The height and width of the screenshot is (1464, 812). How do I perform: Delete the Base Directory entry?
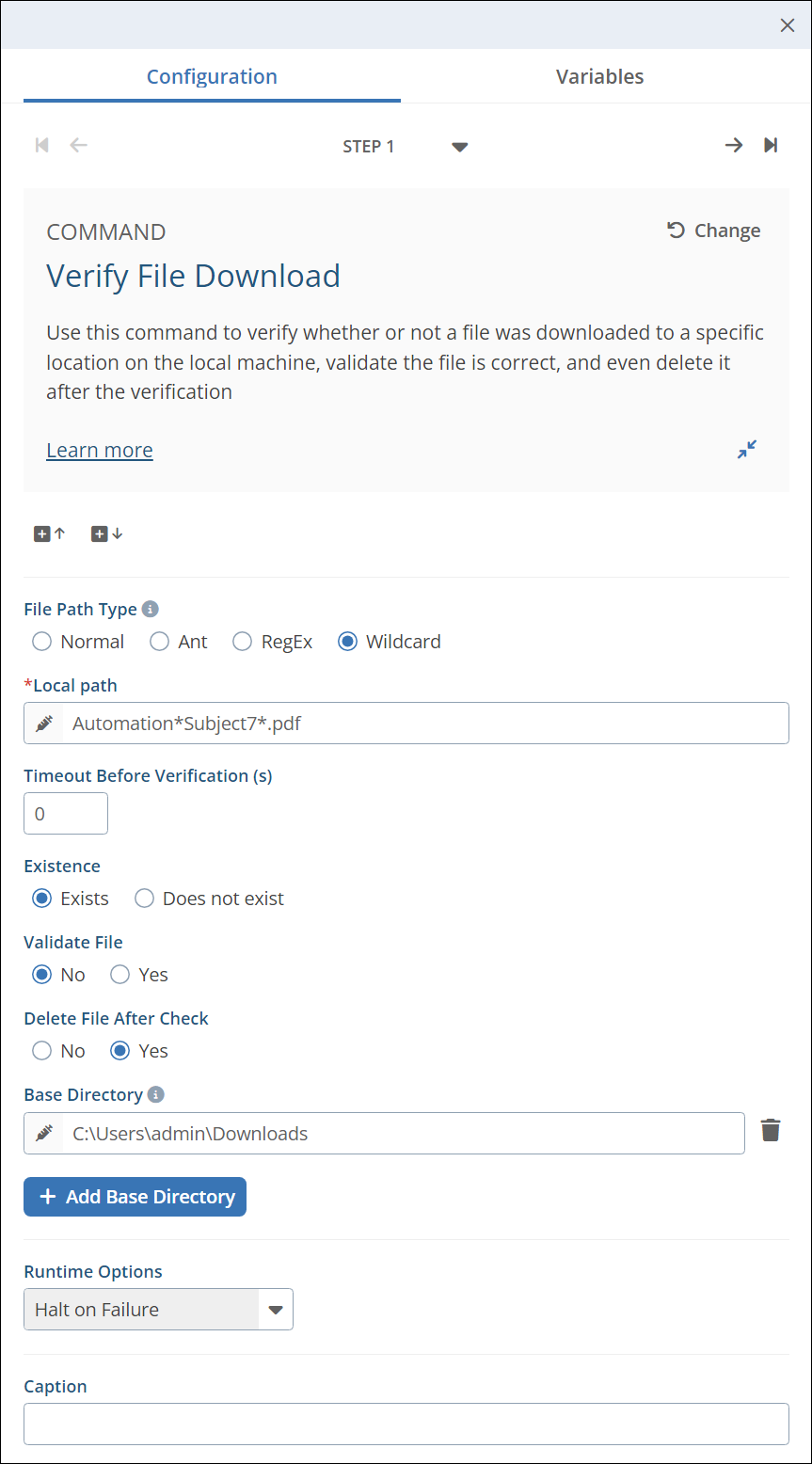(x=771, y=1130)
